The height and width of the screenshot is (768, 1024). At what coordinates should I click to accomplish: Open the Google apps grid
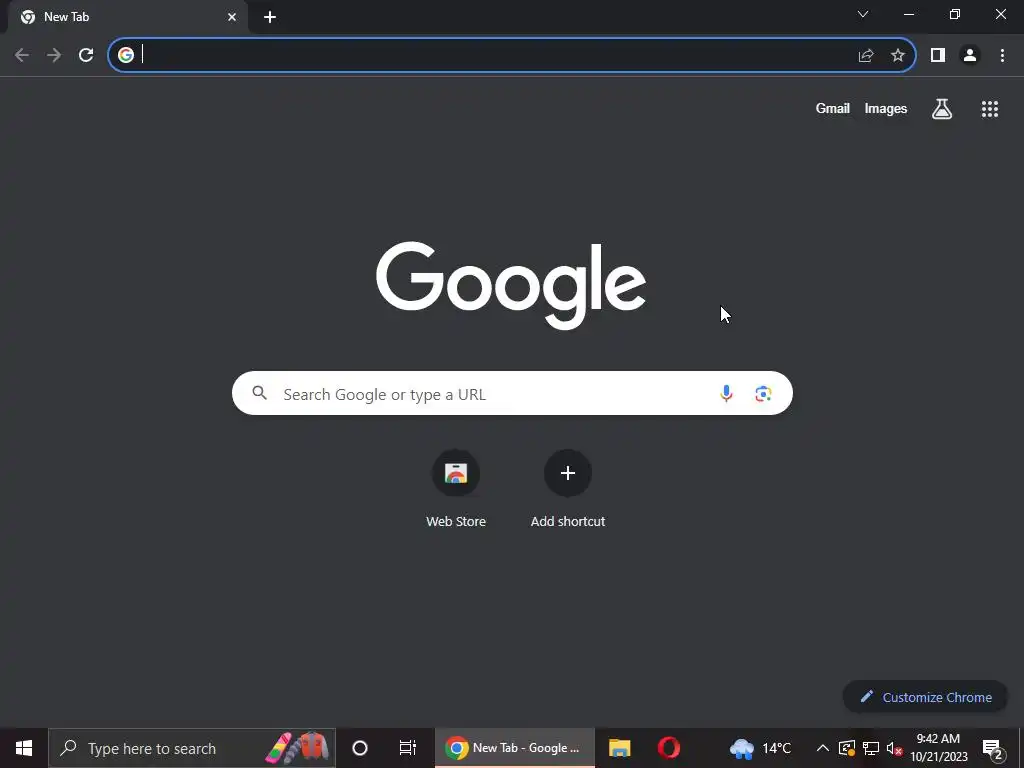point(990,108)
